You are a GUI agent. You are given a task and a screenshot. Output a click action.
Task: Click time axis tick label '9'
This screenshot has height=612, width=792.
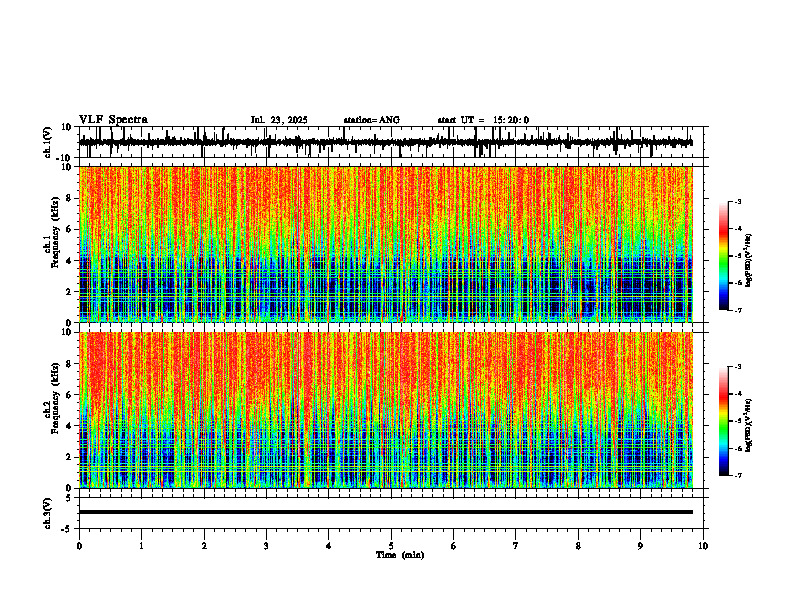tap(640, 546)
